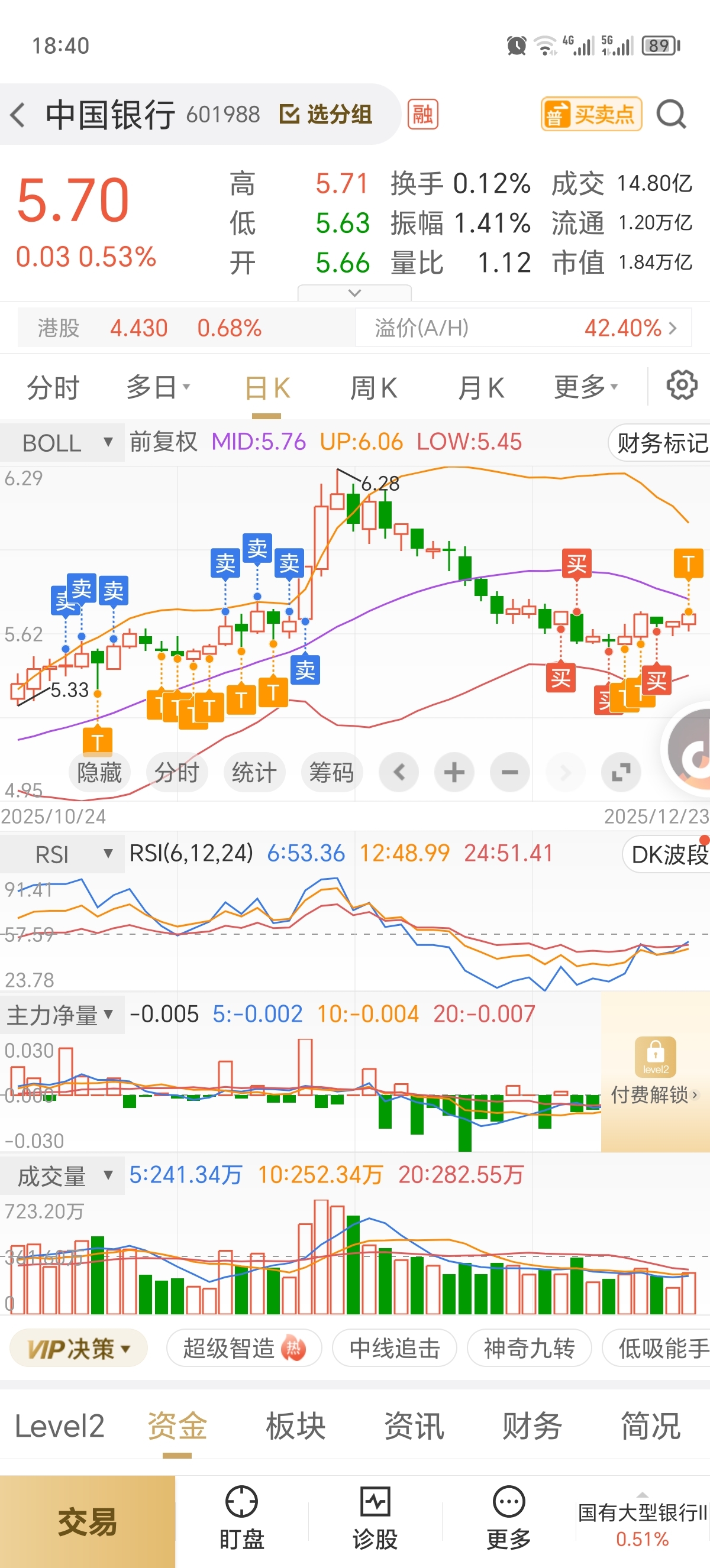Switch to 资讯 news tab
710x1568 pixels.
tap(414, 1426)
